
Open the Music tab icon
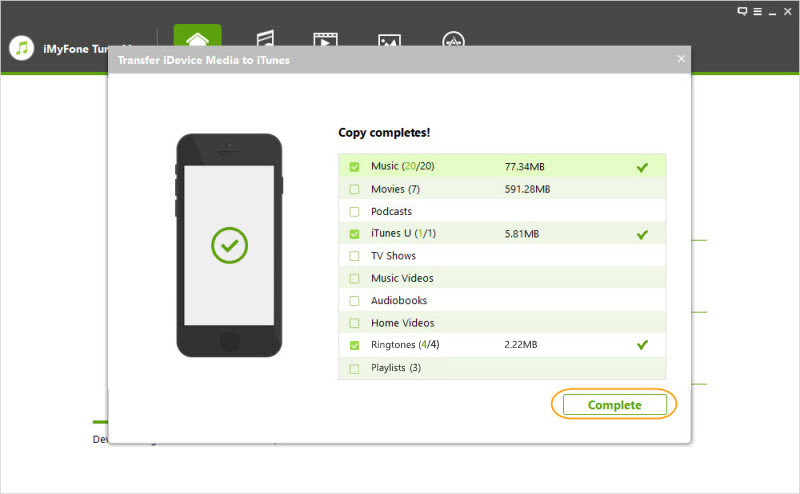coord(265,38)
